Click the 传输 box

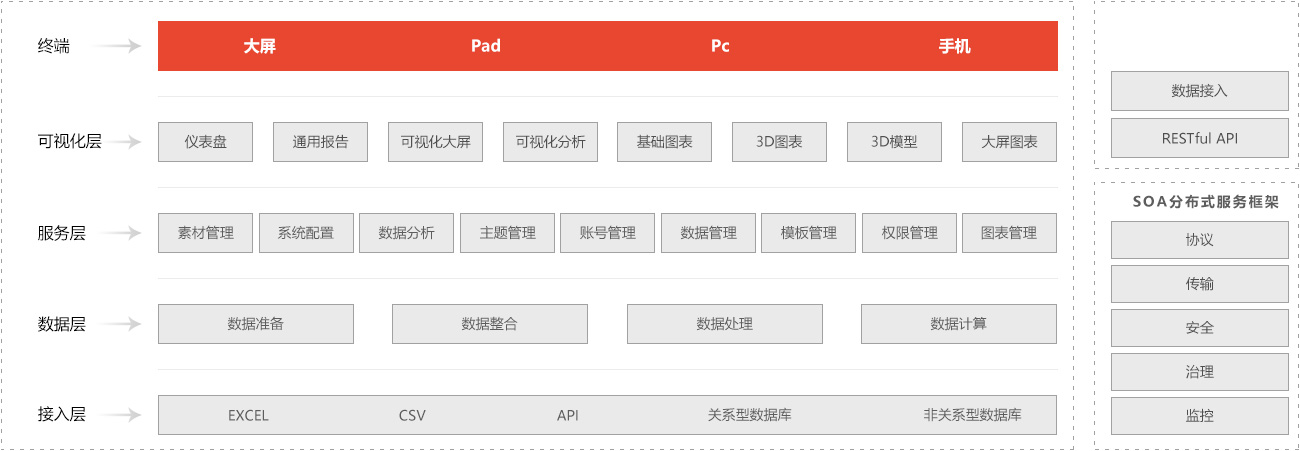tap(1200, 284)
